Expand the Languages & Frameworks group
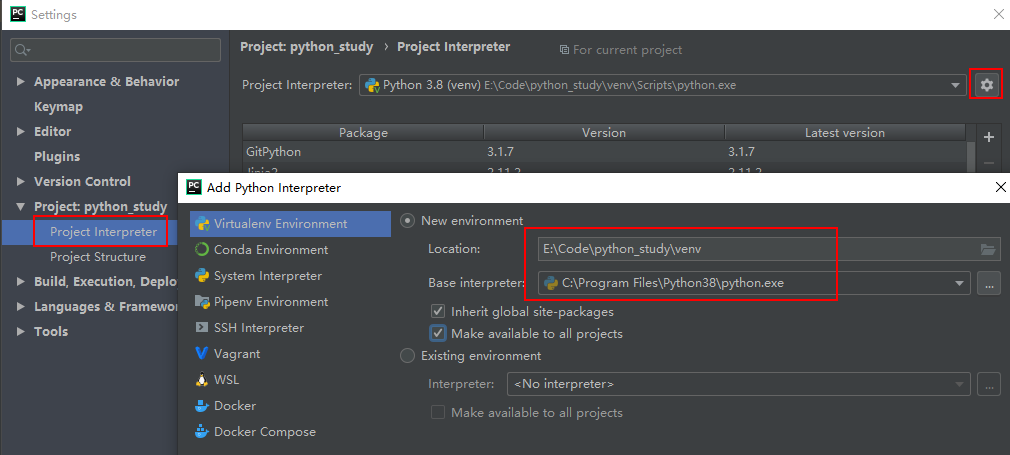Image resolution: width=1010 pixels, height=455 pixels. pos(21,307)
